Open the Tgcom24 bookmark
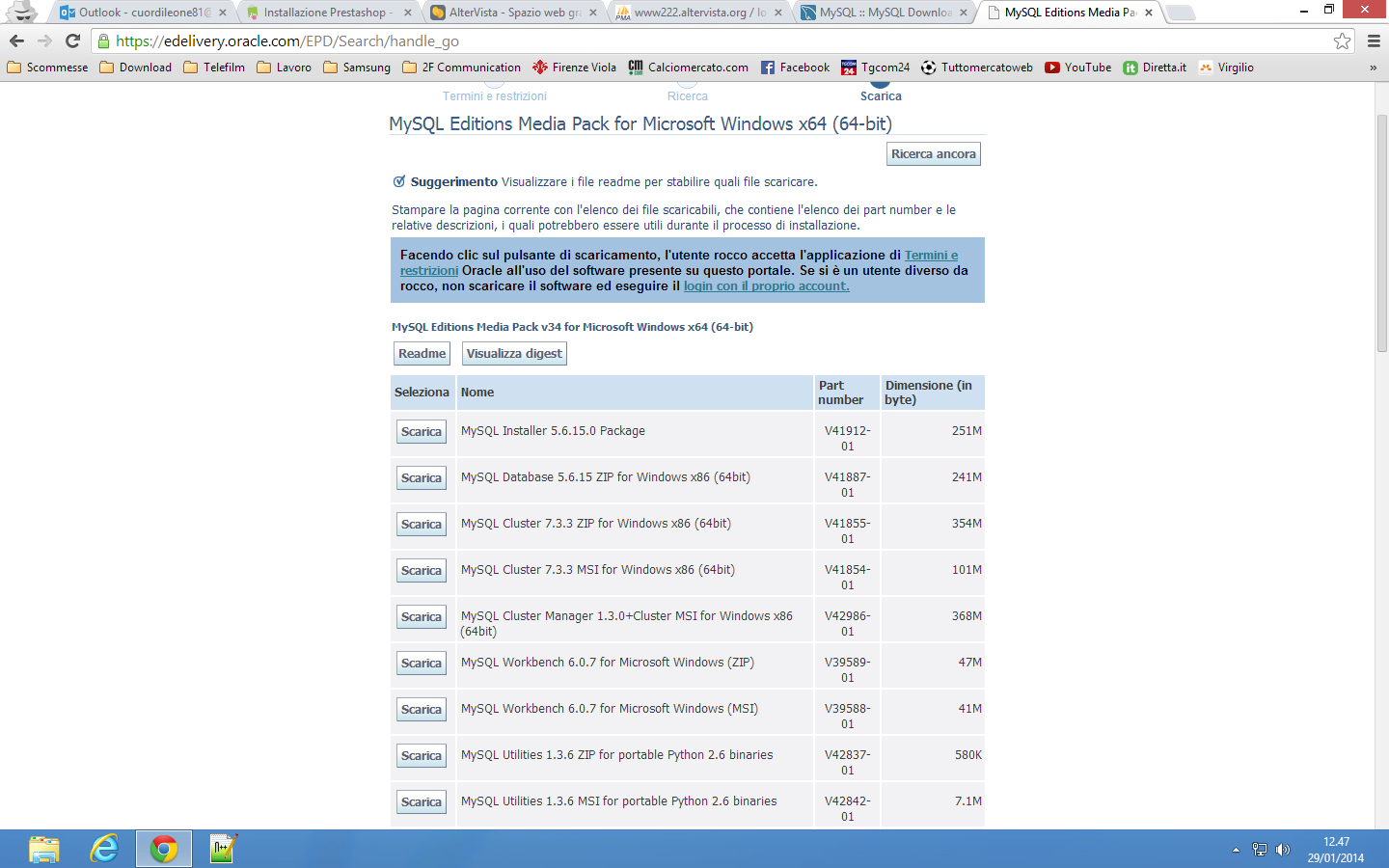The width and height of the screenshot is (1389, 868). tap(875, 68)
